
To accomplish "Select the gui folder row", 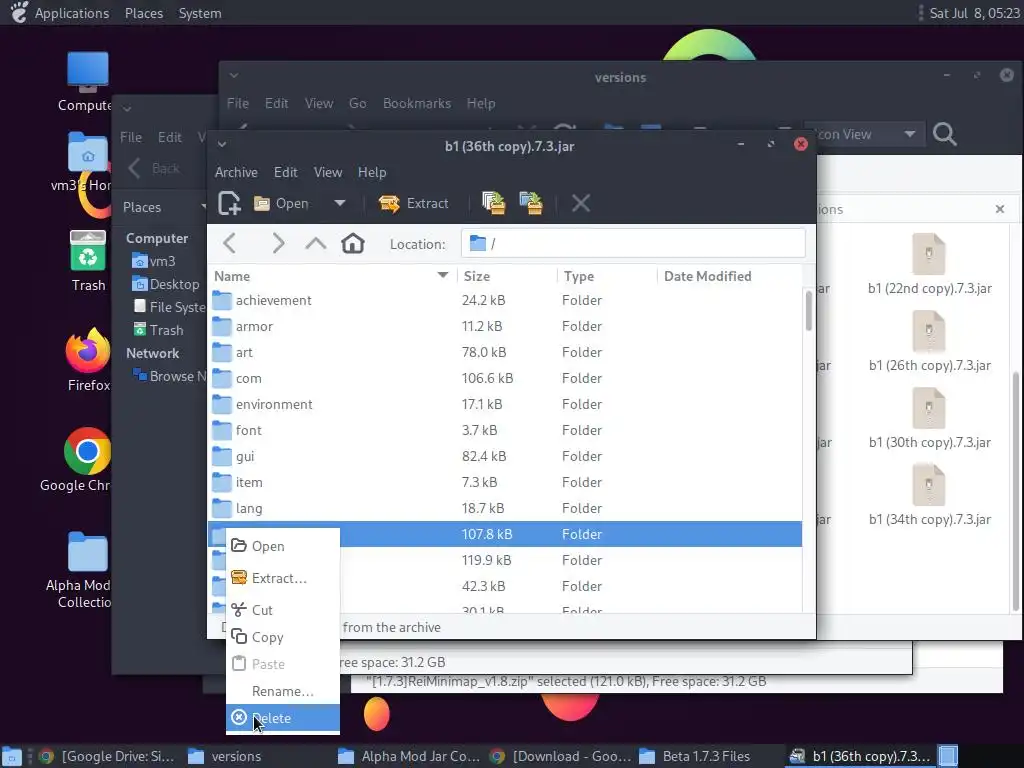I will (505, 456).
